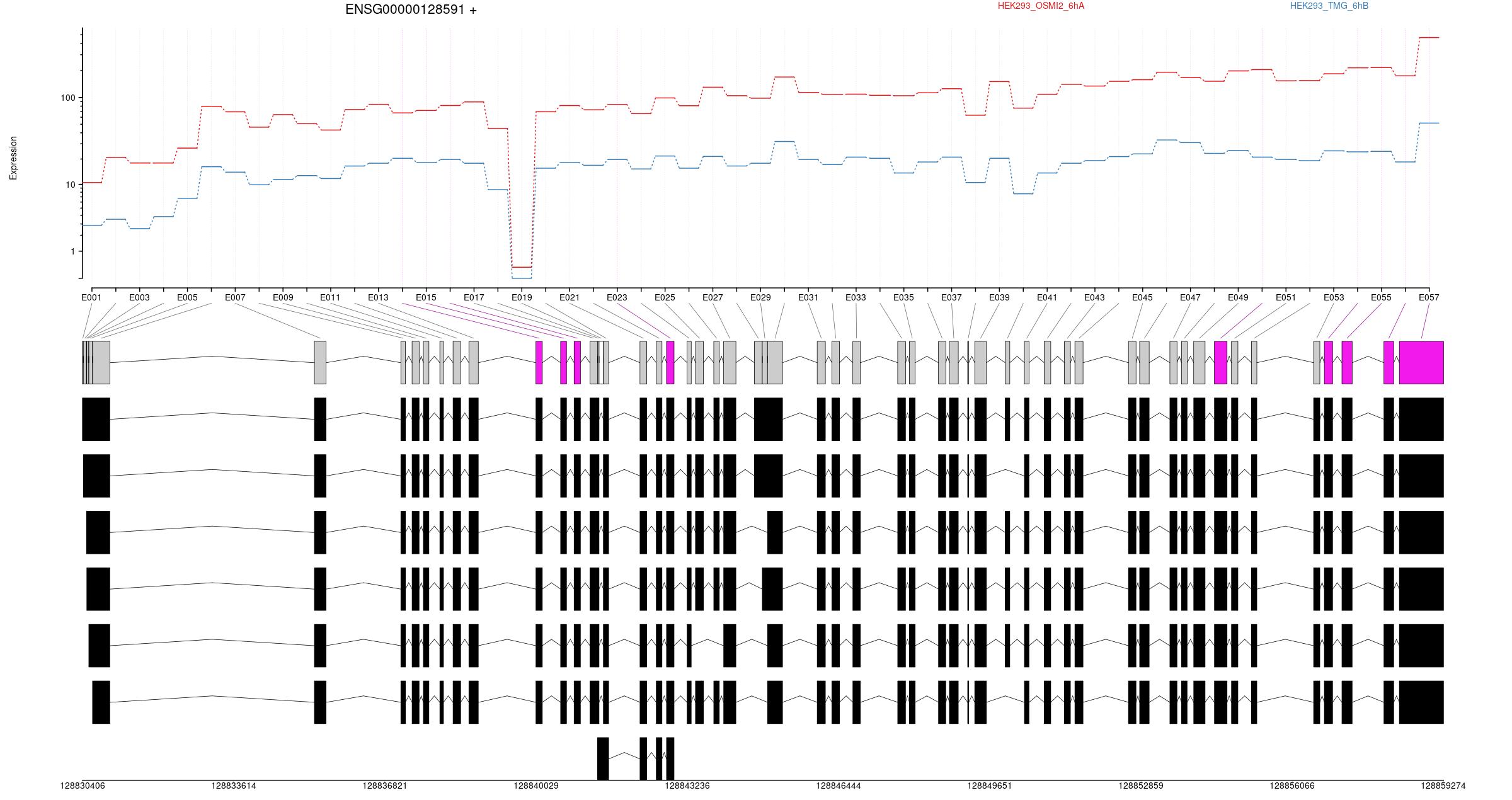This screenshot has width=1512, height=800.
Task: Click exon label E009
Action: tap(283, 297)
